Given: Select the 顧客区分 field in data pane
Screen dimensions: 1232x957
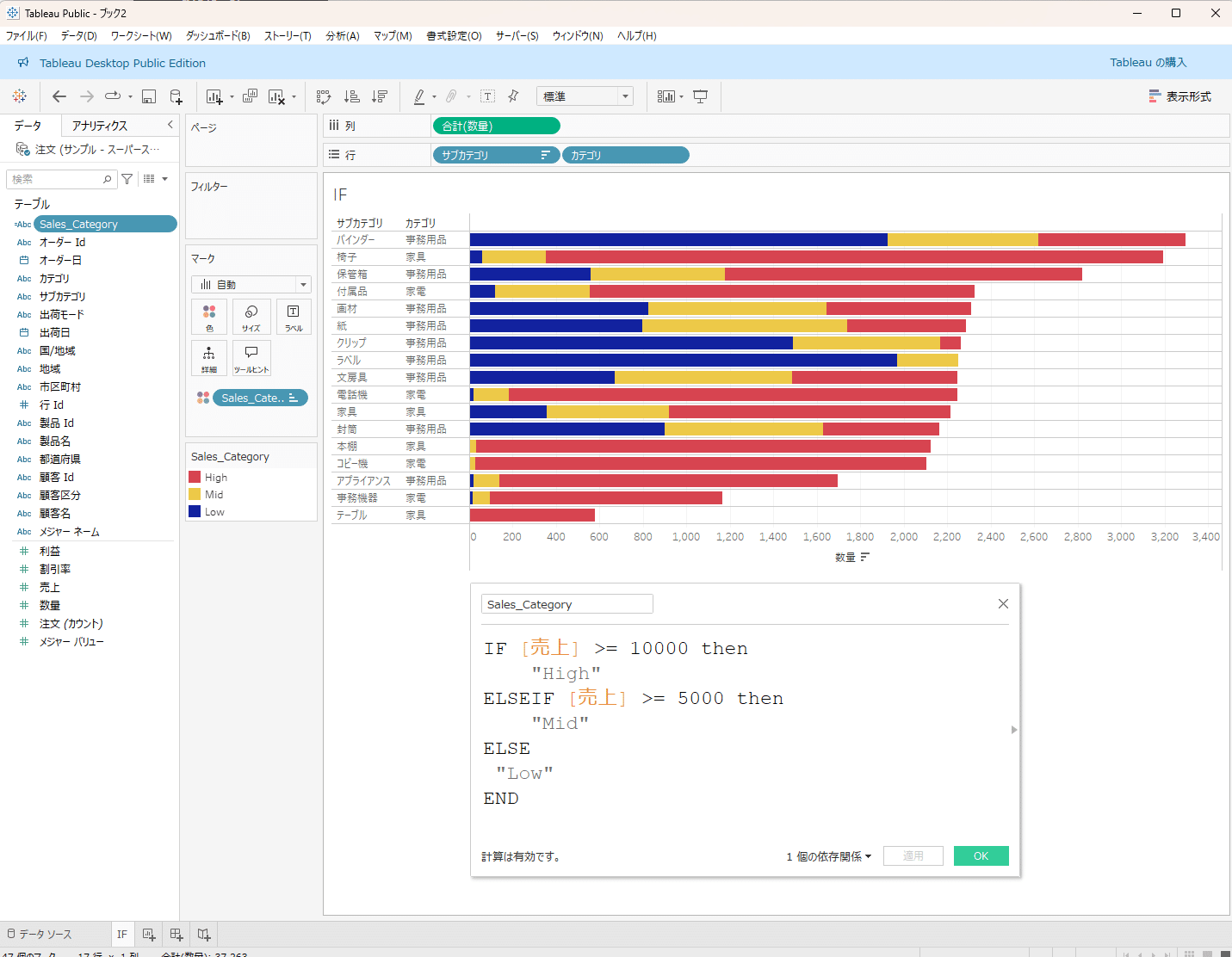Looking at the screenshot, I should (60, 496).
